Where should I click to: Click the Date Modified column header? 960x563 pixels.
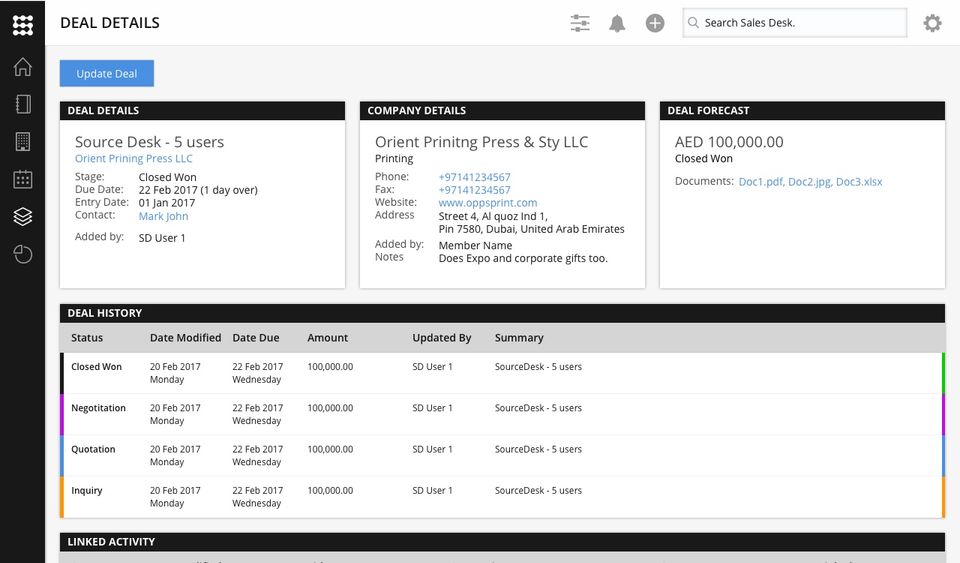coord(186,338)
